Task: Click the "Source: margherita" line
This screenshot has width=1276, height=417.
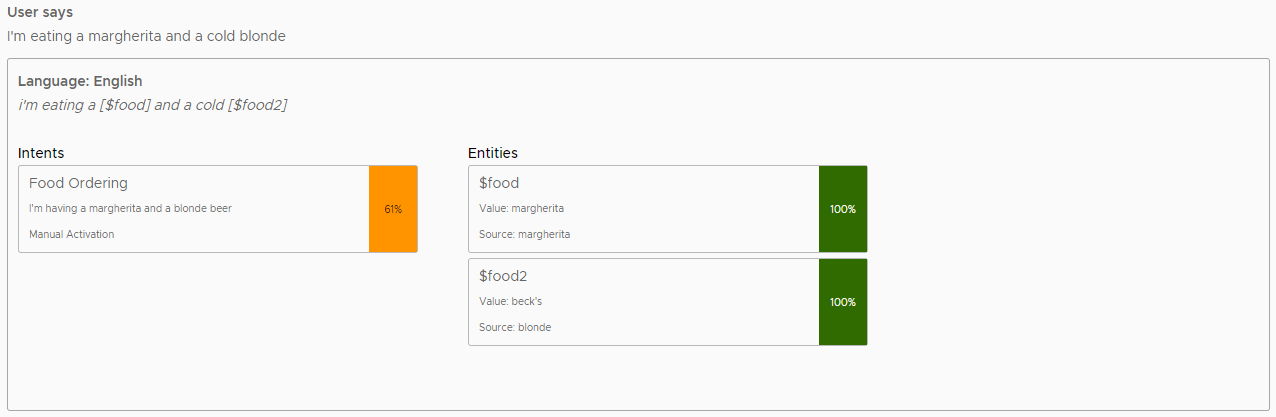Action: point(524,234)
